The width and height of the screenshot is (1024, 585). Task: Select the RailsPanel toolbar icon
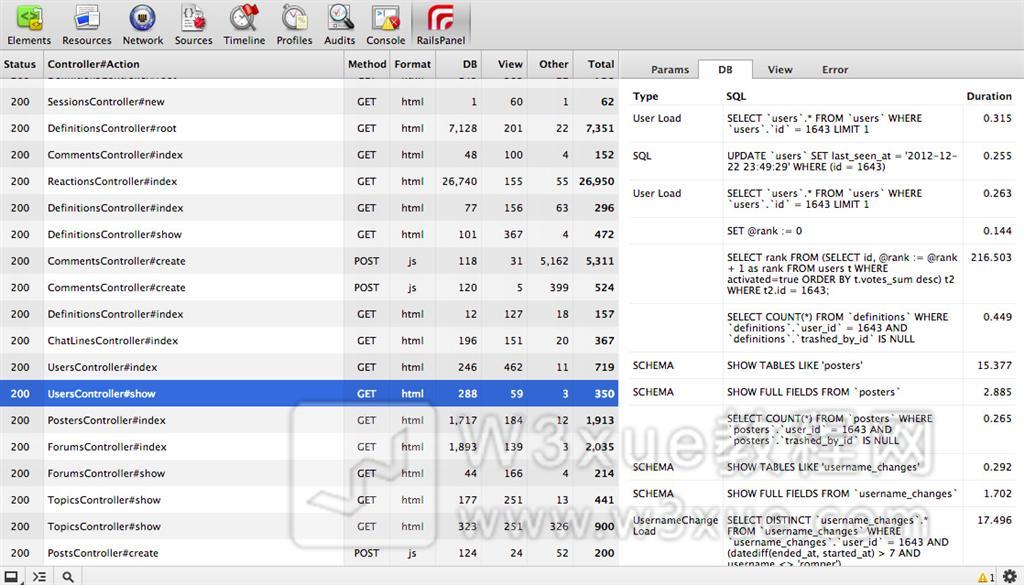[441, 25]
